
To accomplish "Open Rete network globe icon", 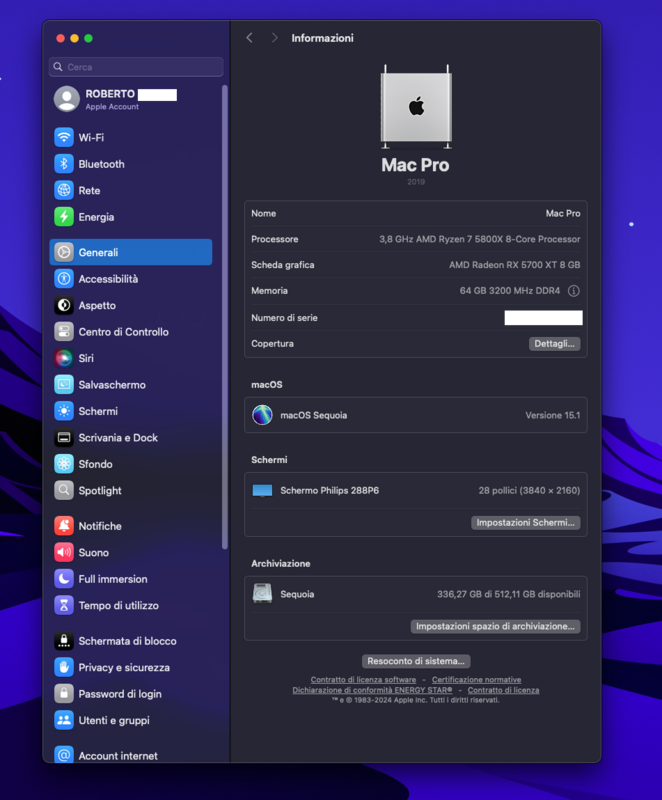I will pos(64,190).
